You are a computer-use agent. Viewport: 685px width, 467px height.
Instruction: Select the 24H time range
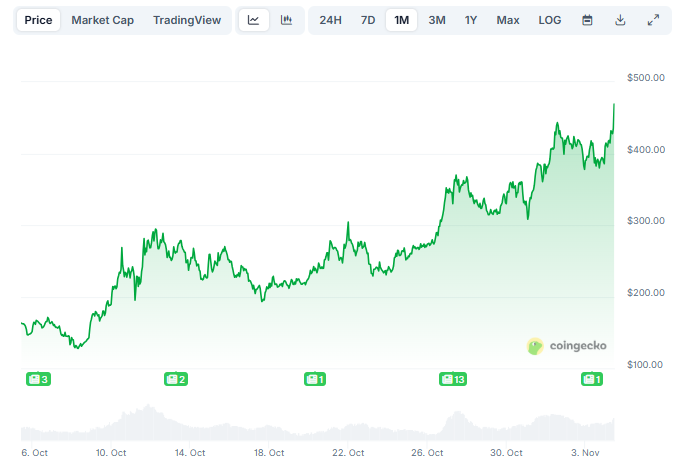[x=330, y=20]
